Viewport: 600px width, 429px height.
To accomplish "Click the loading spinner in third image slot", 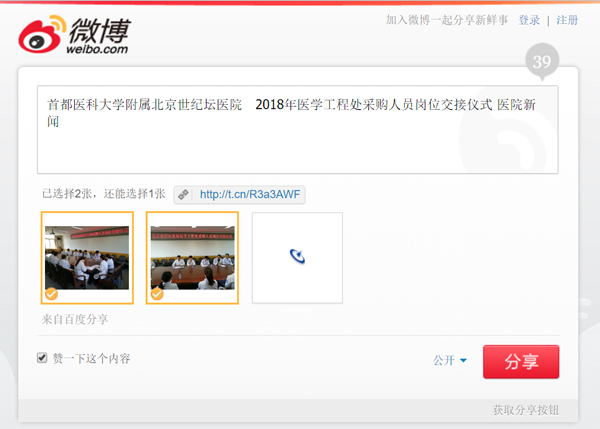I will coord(297,256).
